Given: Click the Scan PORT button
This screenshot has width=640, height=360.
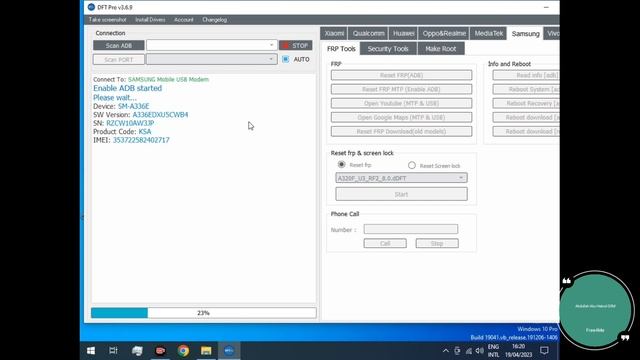Looking at the screenshot, I should [118, 60].
